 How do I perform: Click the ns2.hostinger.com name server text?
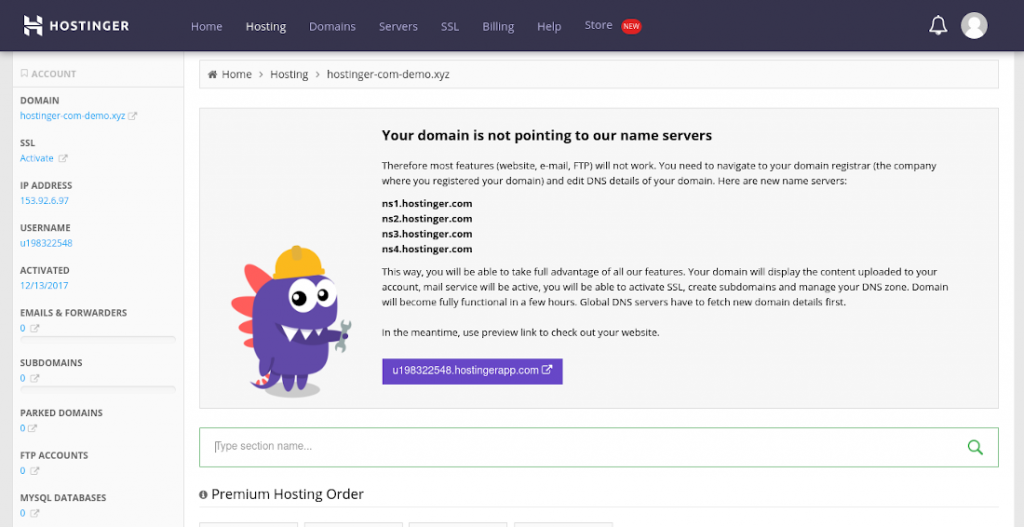pyautogui.click(x=427, y=219)
